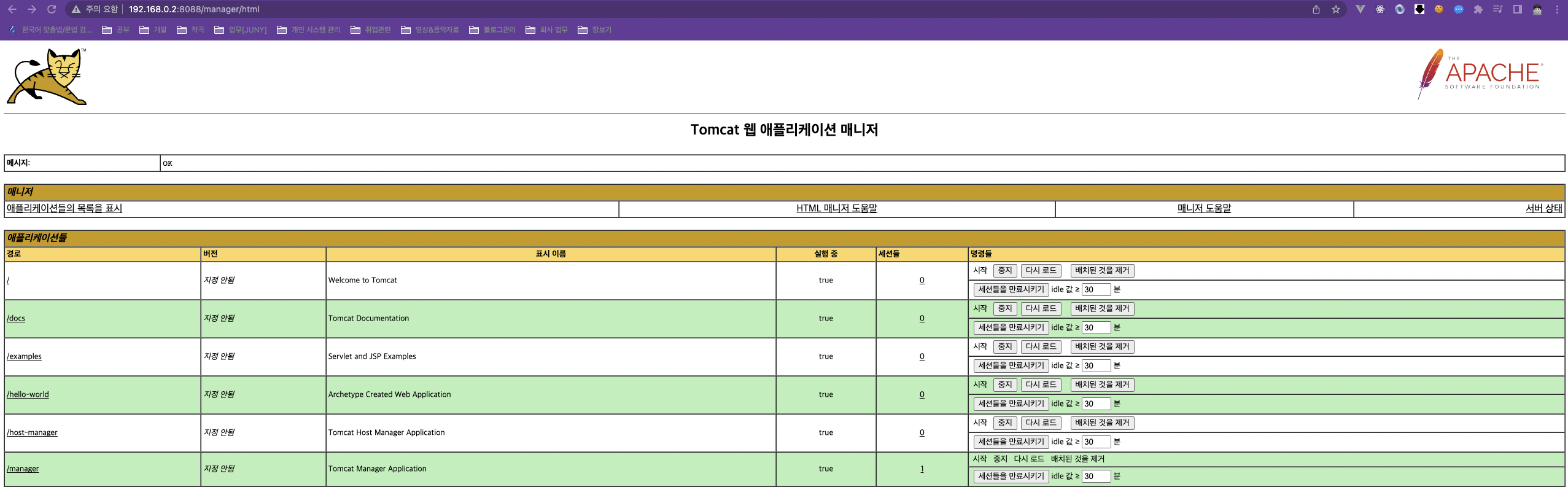Click 배치된 것을 제거 for /examples
The width and height of the screenshot is (1568, 495).
click(1102, 347)
